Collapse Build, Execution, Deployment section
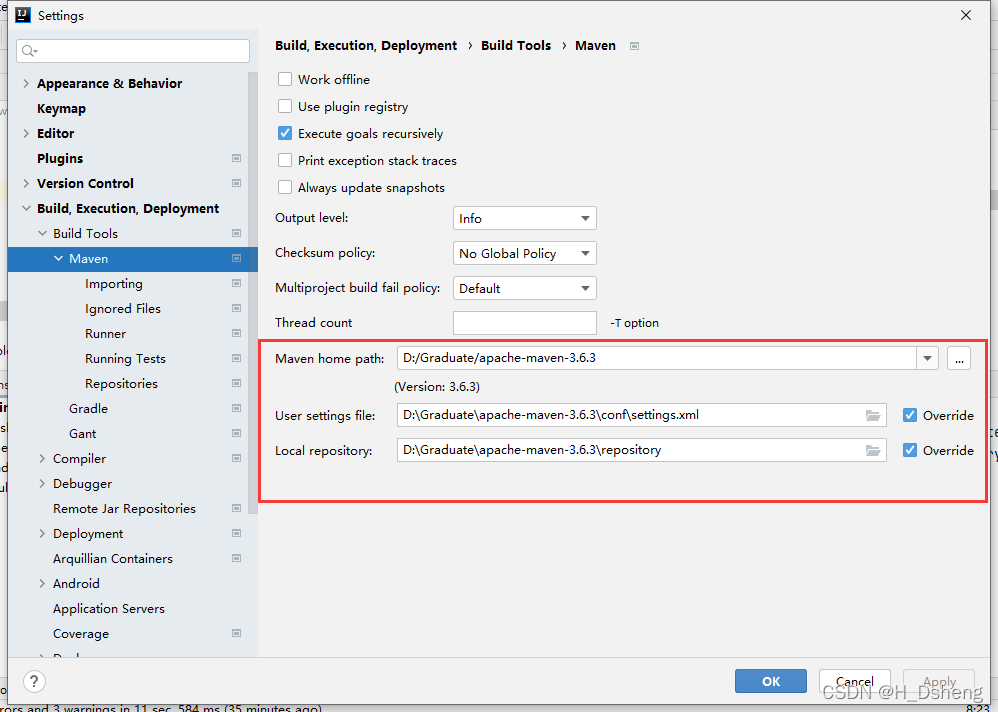 pos(26,208)
